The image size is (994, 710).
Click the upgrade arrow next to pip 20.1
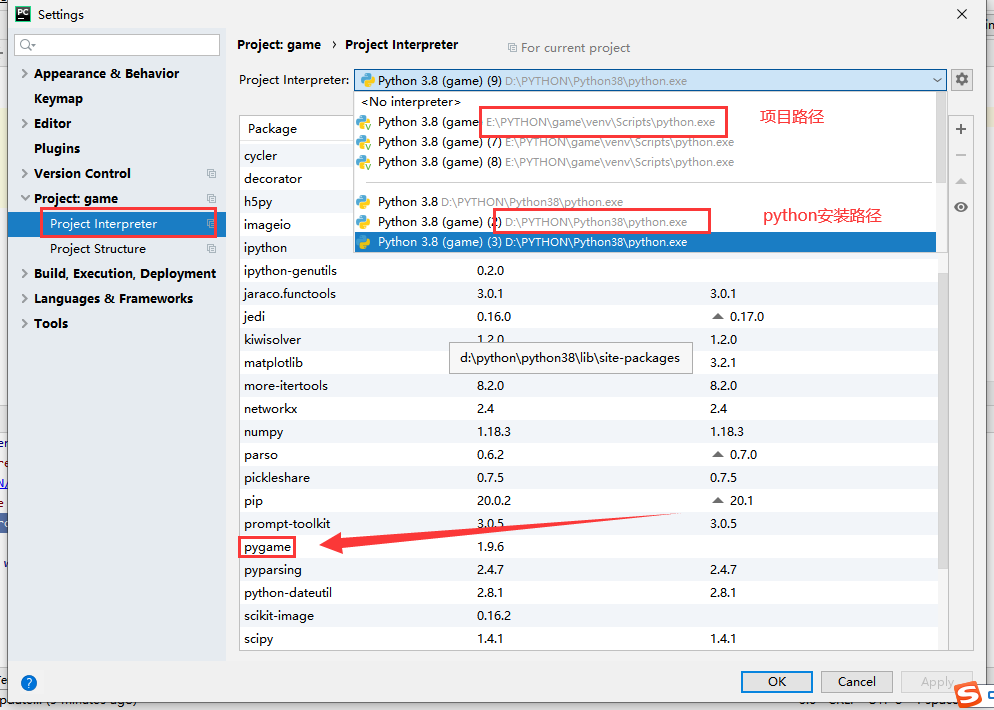click(717, 500)
